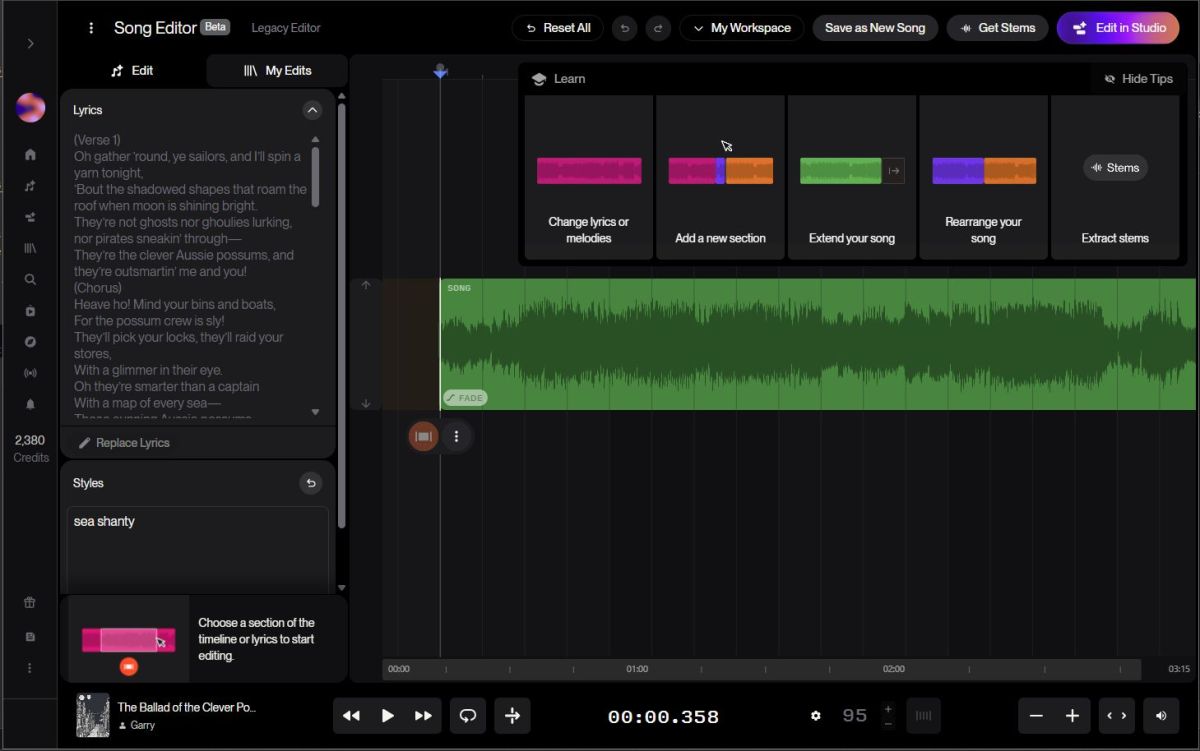Open the Library icon in the sidebar
Viewport: 1200px width, 751px height.
click(x=29, y=248)
